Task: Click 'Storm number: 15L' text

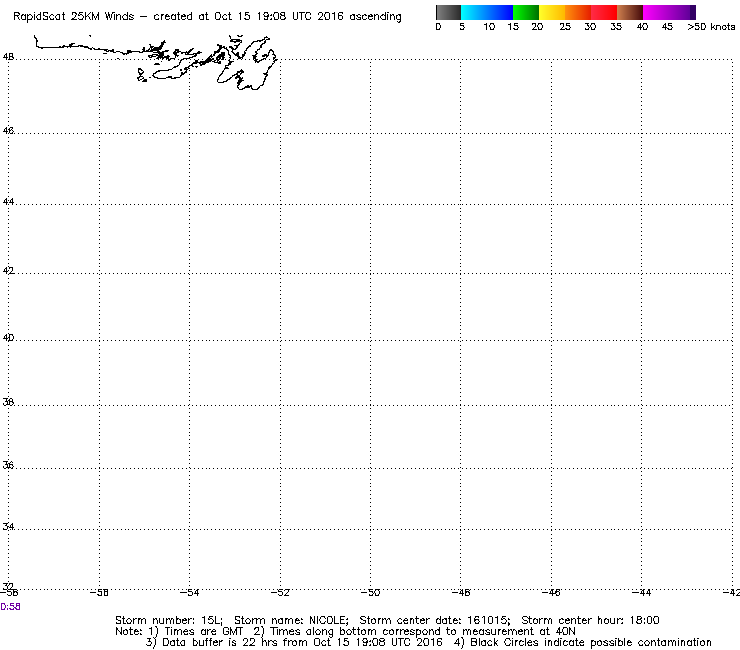Action: click(168, 620)
